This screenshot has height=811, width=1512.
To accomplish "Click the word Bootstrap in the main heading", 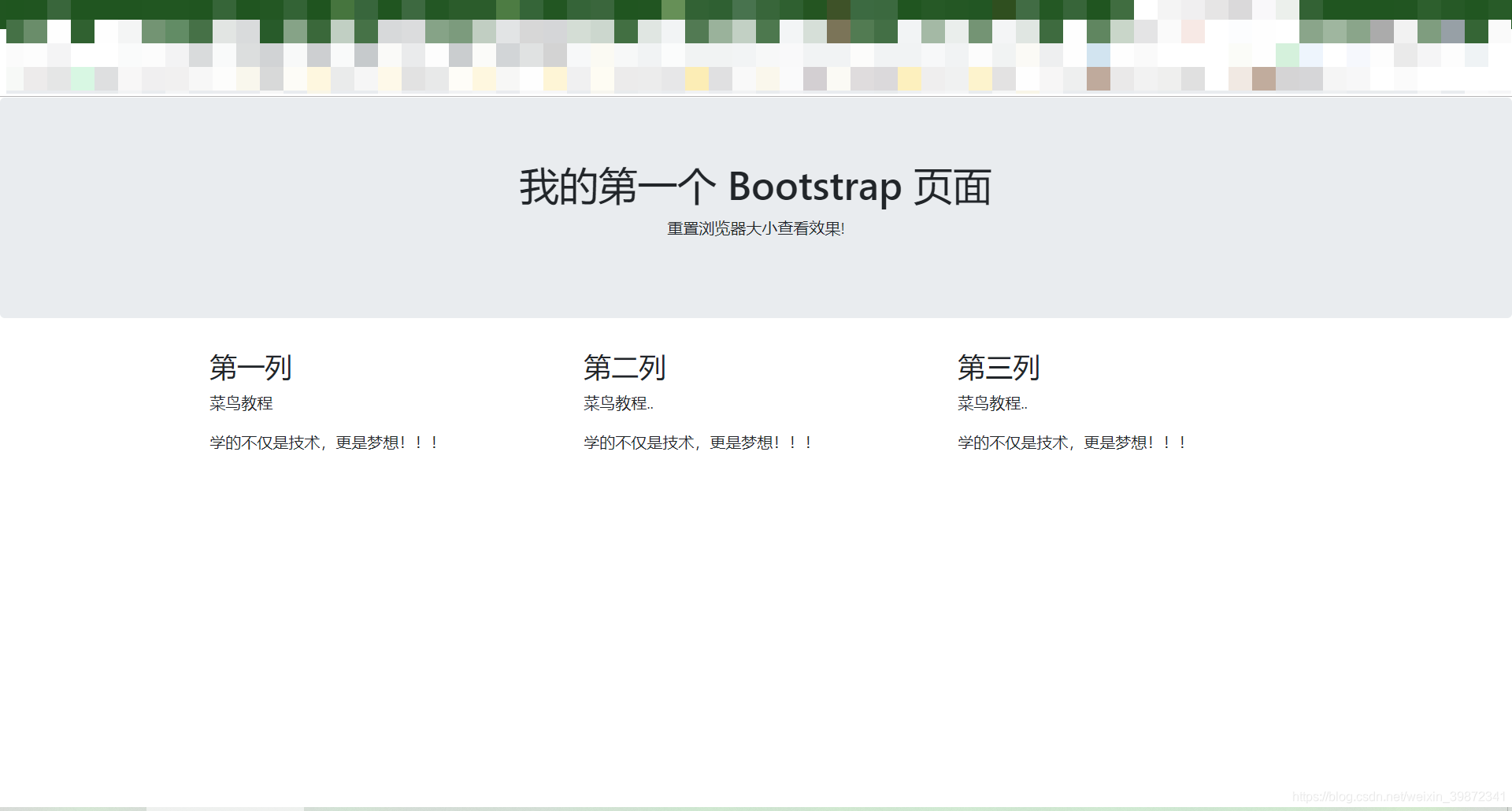I will pyautogui.click(x=815, y=187).
